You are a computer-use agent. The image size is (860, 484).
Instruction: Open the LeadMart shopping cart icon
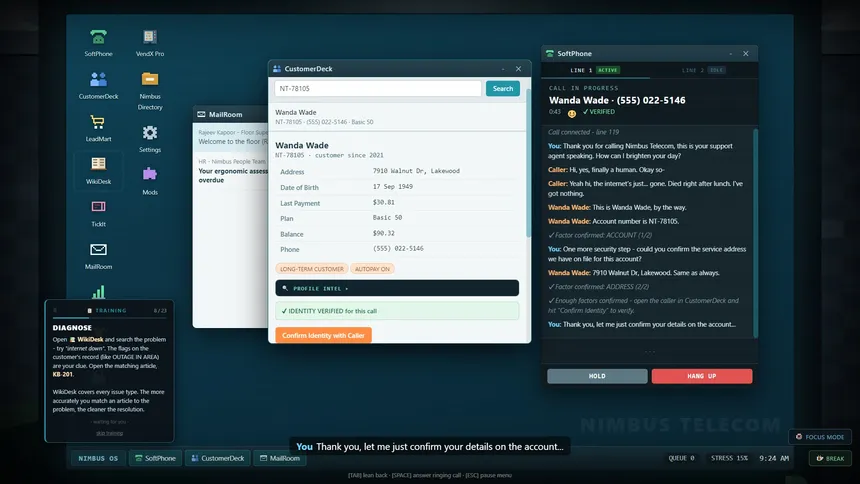point(98,128)
